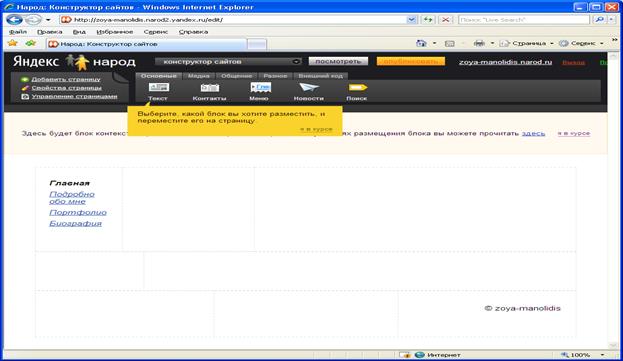Open the конструктор сайтов dropdown
This screenshot has height=361, width=623.
pos(228,62)
